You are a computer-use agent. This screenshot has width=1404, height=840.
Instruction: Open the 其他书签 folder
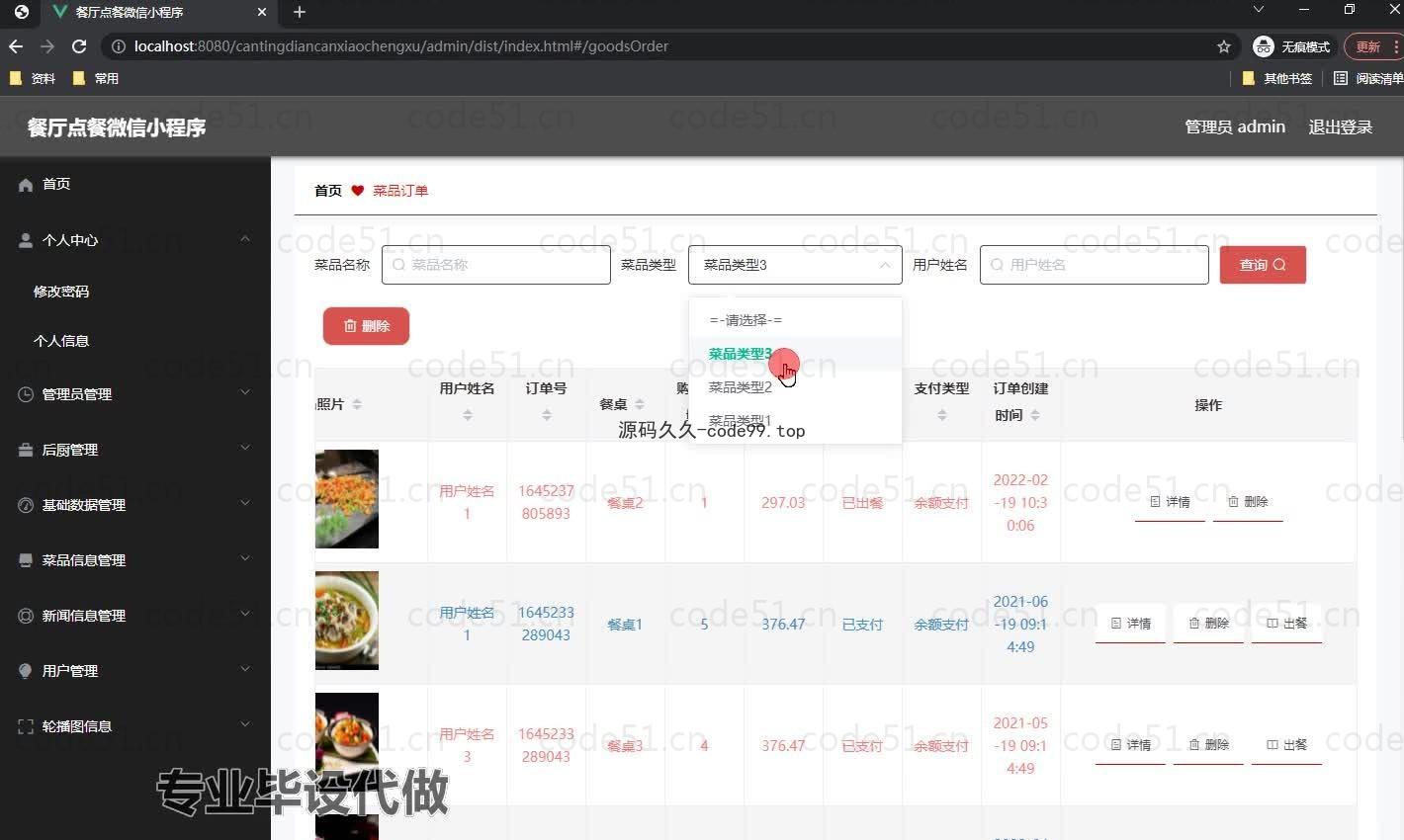pos(1276,78)
